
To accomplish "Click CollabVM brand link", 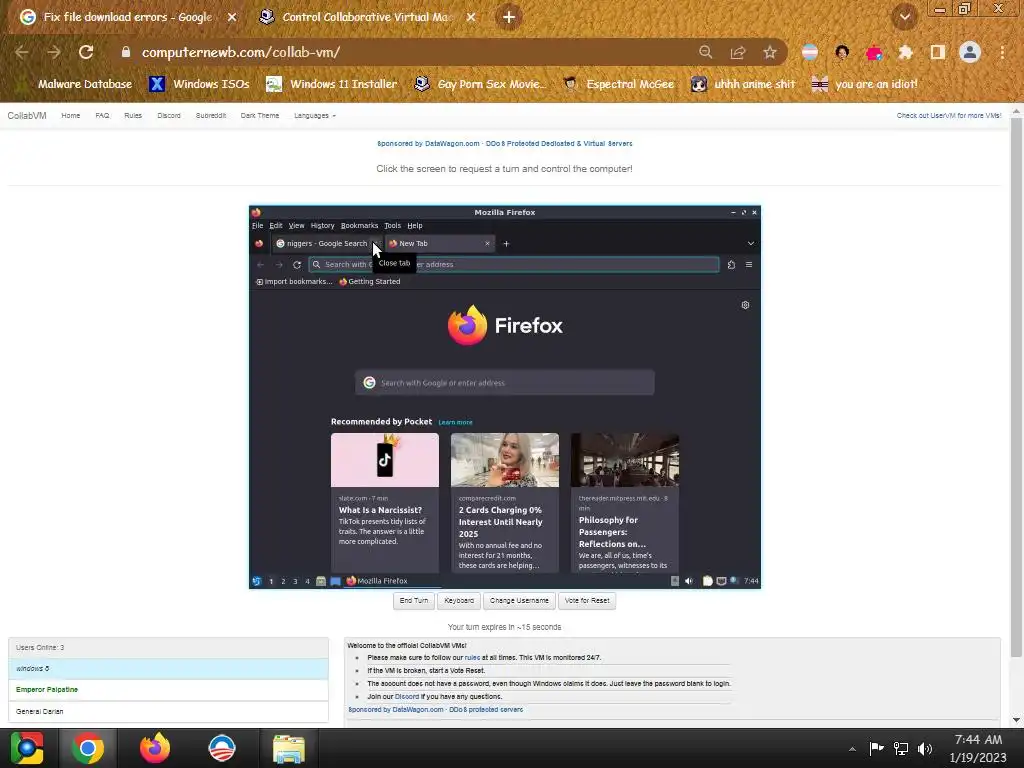I will click(x=27, y=116).
